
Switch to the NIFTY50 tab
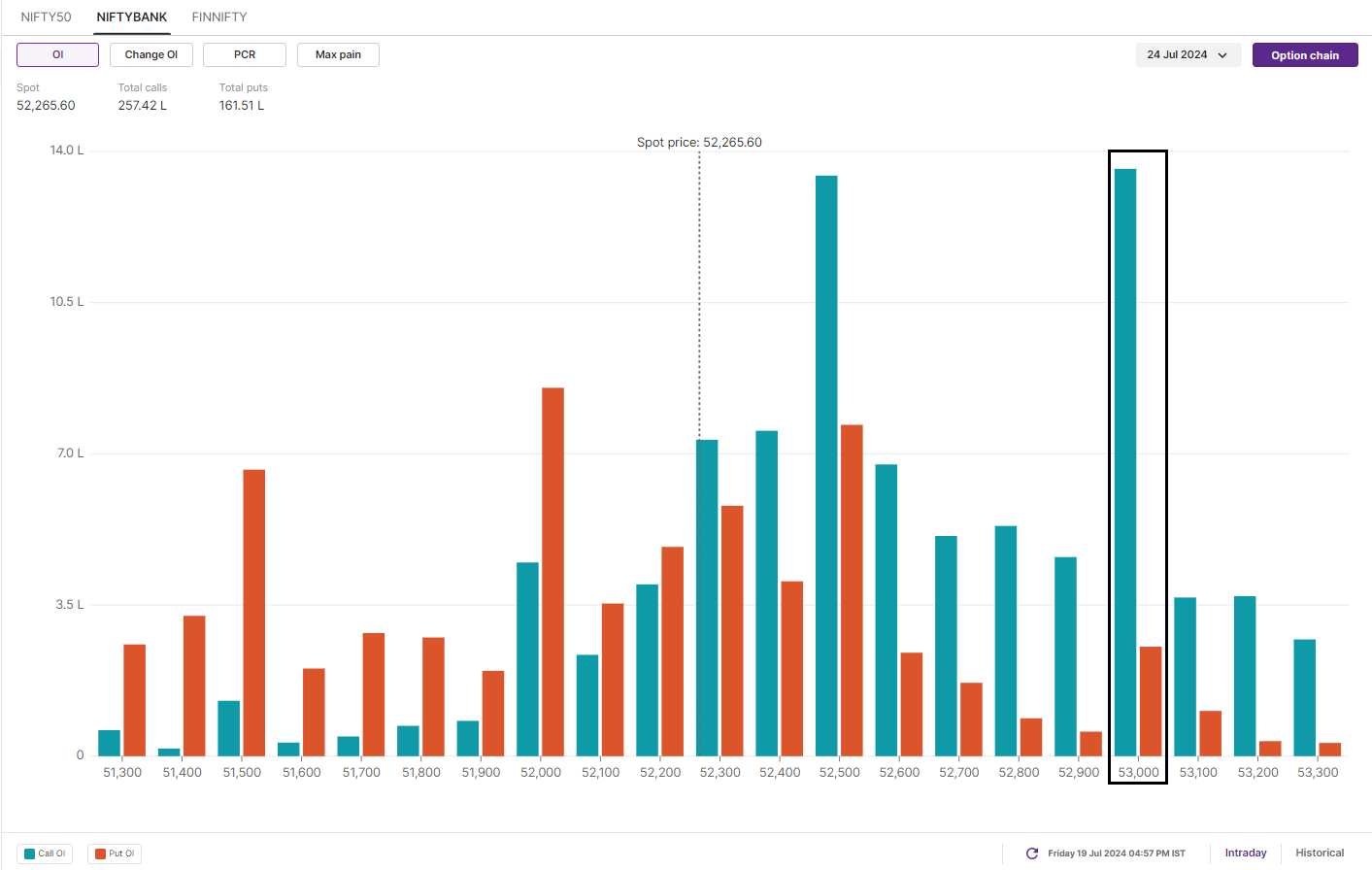[46, 17]
